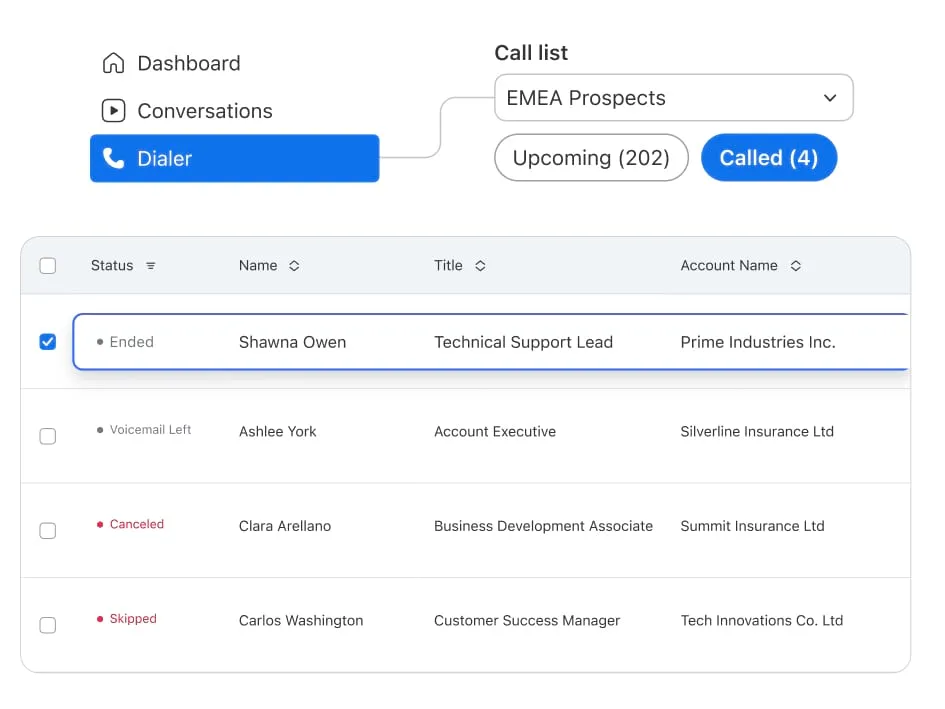Image resolution: width=945 pixels, height=709 pixels.
Task: Sort by Account Name column arrows
Action: [796, 266]
